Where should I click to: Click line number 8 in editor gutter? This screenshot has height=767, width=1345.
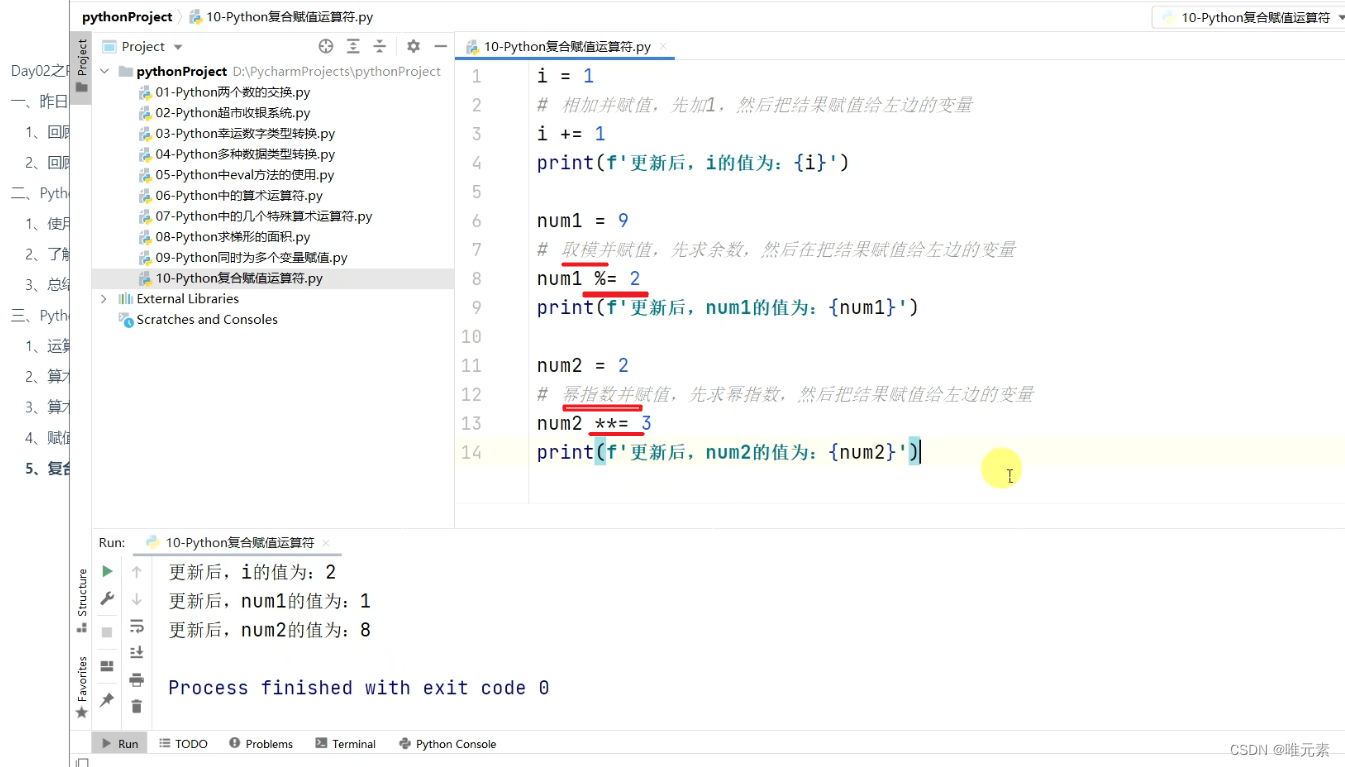click(476, 279)
